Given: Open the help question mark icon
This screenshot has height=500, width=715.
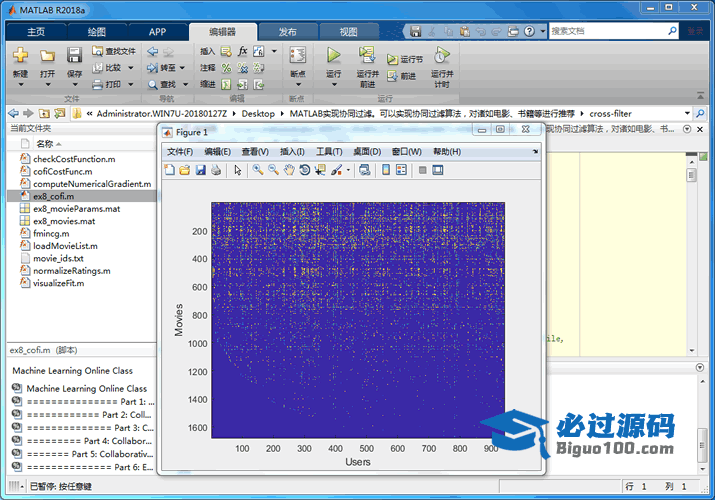Looking at the screenshot, I should [x=529, y=31].
